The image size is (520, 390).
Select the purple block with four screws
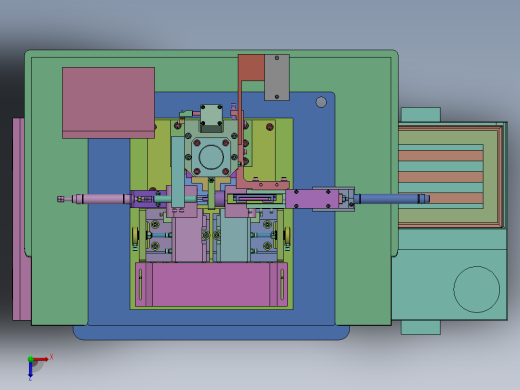click(x=312, y=199)
